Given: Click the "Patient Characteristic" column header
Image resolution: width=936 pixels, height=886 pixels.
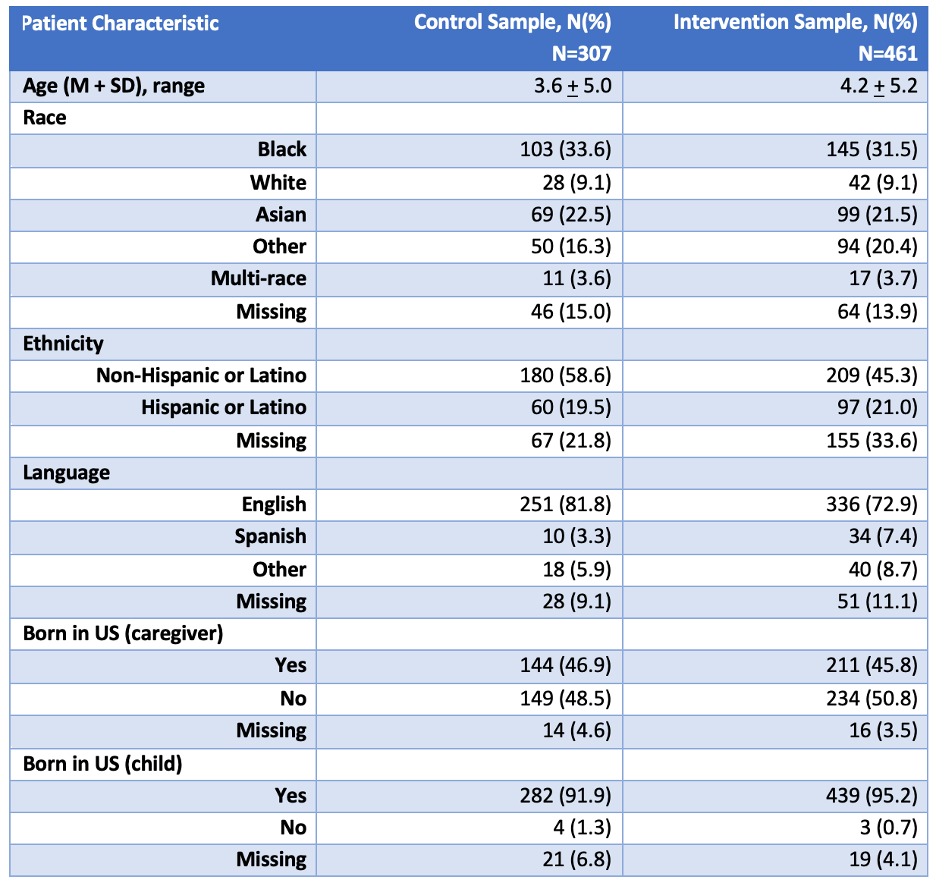Looking at the screenshot, I should [x=121, y=23].
